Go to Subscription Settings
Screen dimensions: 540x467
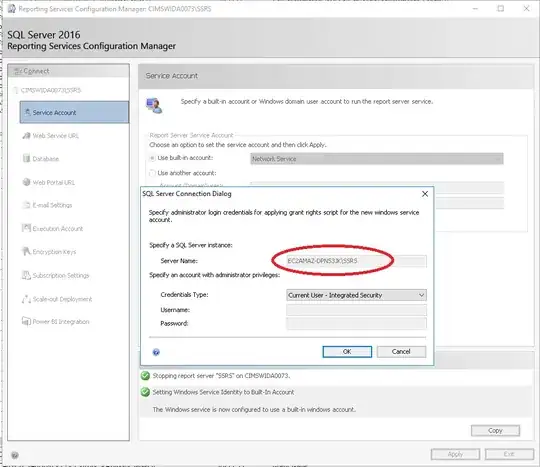pos(61,276)
